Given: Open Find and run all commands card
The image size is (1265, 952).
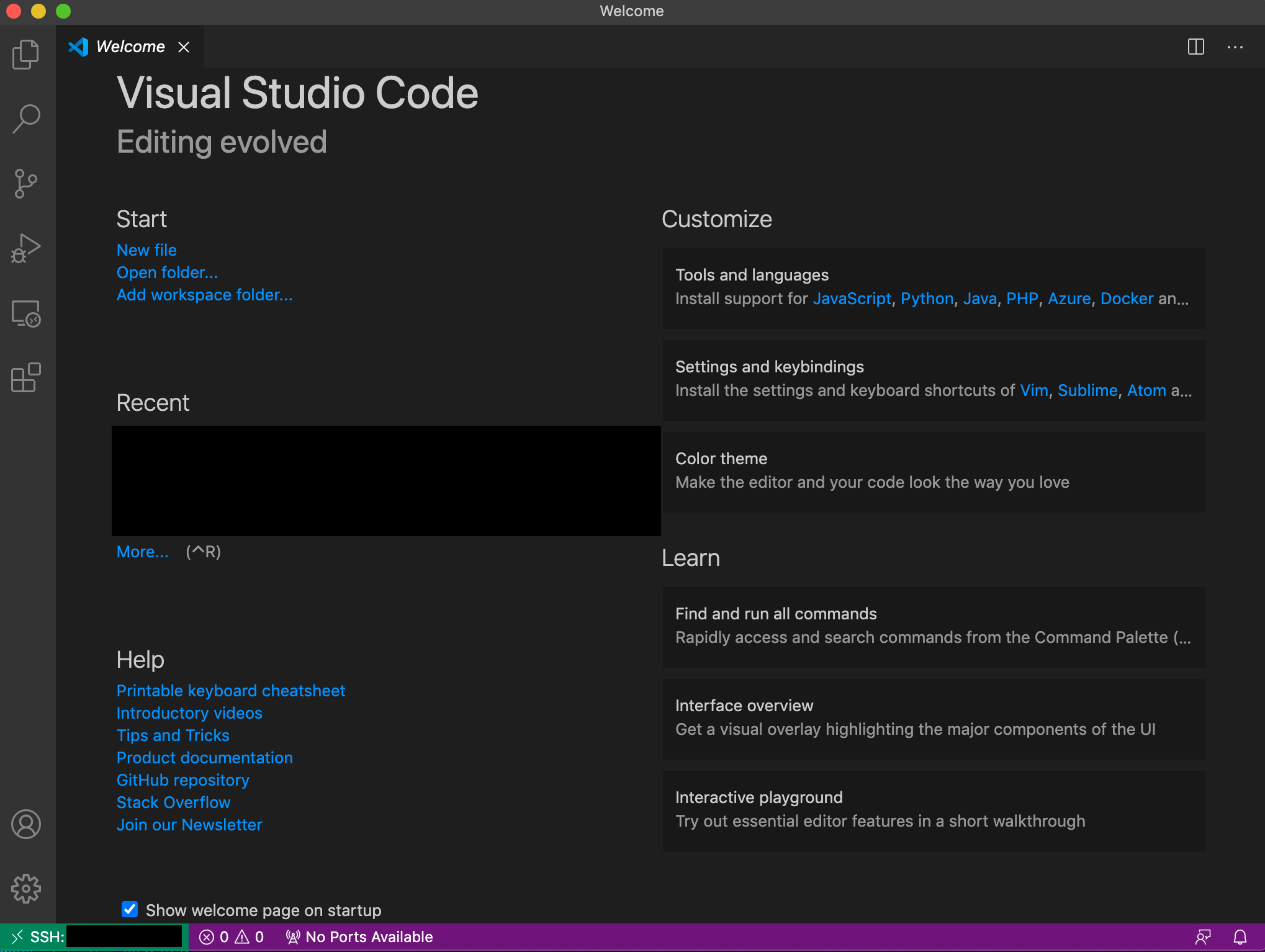Looking at the screenshot, I should [934, 627].
